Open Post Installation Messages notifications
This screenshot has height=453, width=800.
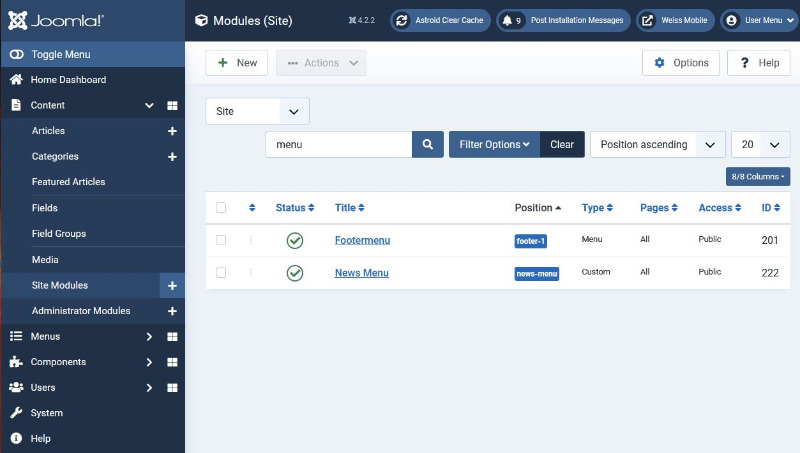563,20
